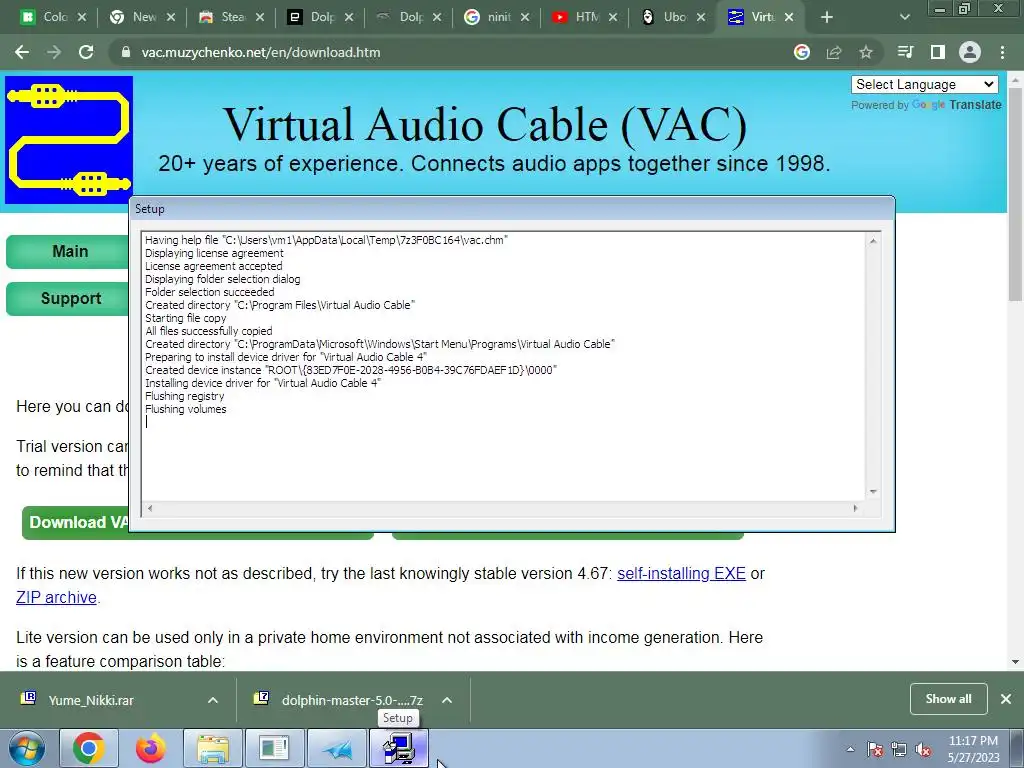Open the Main navigation button
This screenshot has width=1024, height=768.
pos(69,251)
